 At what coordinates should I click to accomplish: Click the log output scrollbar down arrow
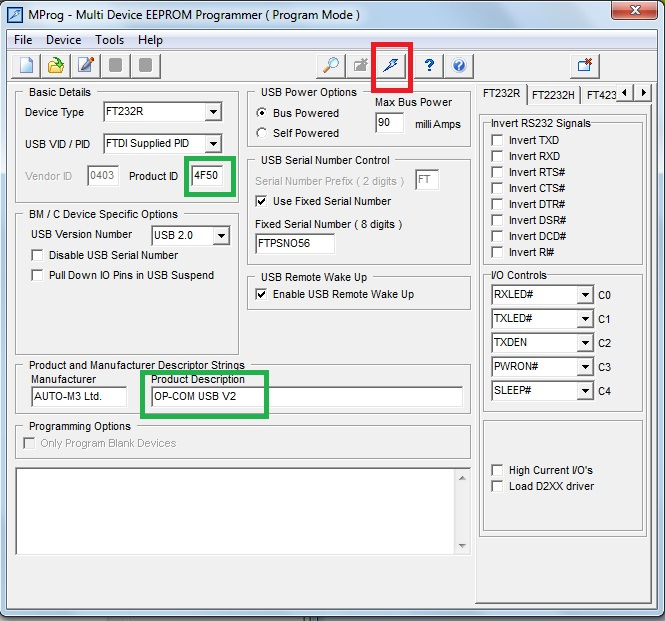pos(462,545)
